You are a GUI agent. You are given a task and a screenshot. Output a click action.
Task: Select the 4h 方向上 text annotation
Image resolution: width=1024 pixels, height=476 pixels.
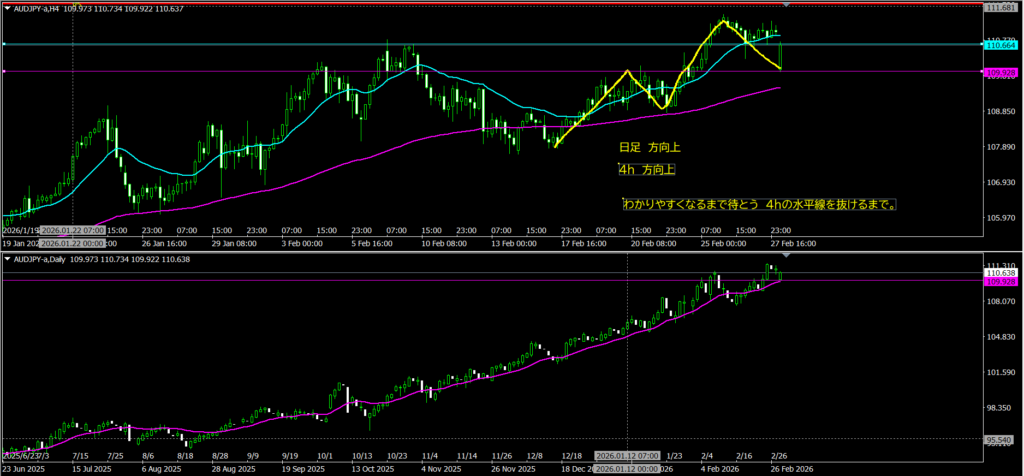pos(646,169)
